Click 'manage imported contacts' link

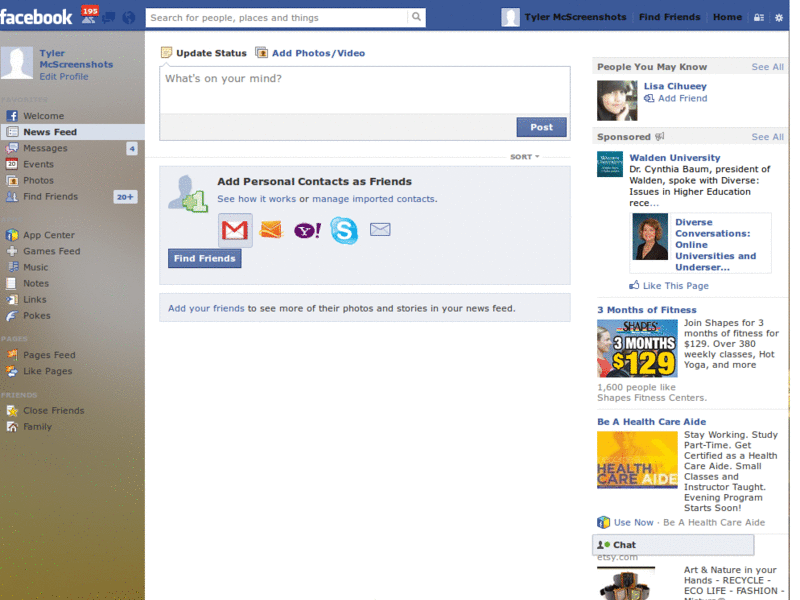373,199
